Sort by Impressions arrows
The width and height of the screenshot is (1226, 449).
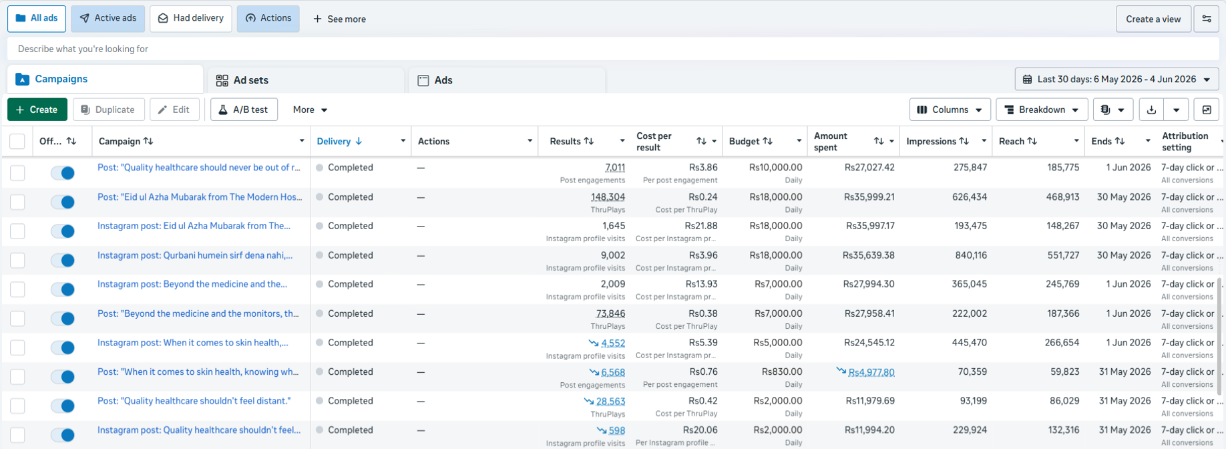(x=965, y=141)
